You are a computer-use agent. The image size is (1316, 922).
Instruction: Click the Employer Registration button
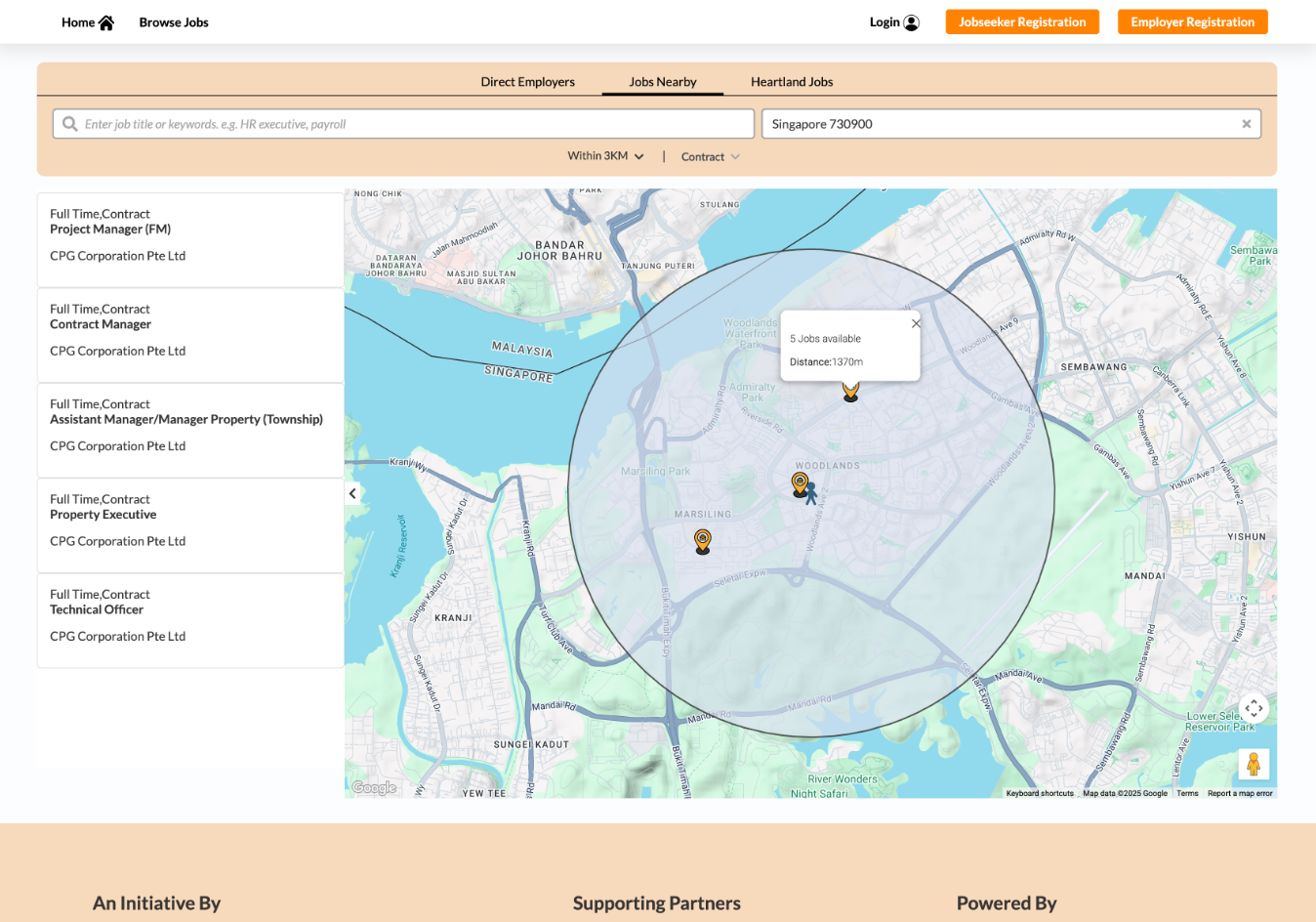[1193, 21]
